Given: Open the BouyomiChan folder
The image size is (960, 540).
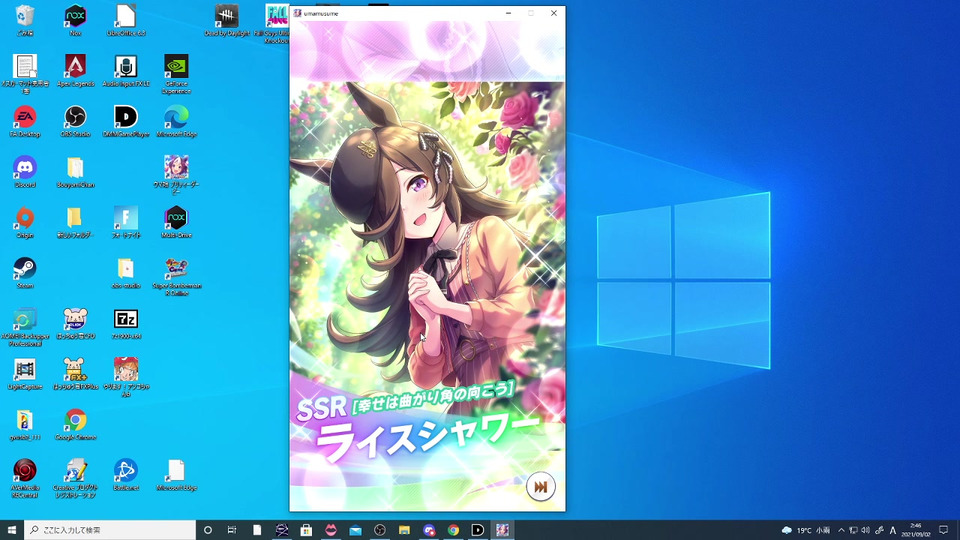Looking at the screenshot, I should click(x=75, y=171).
